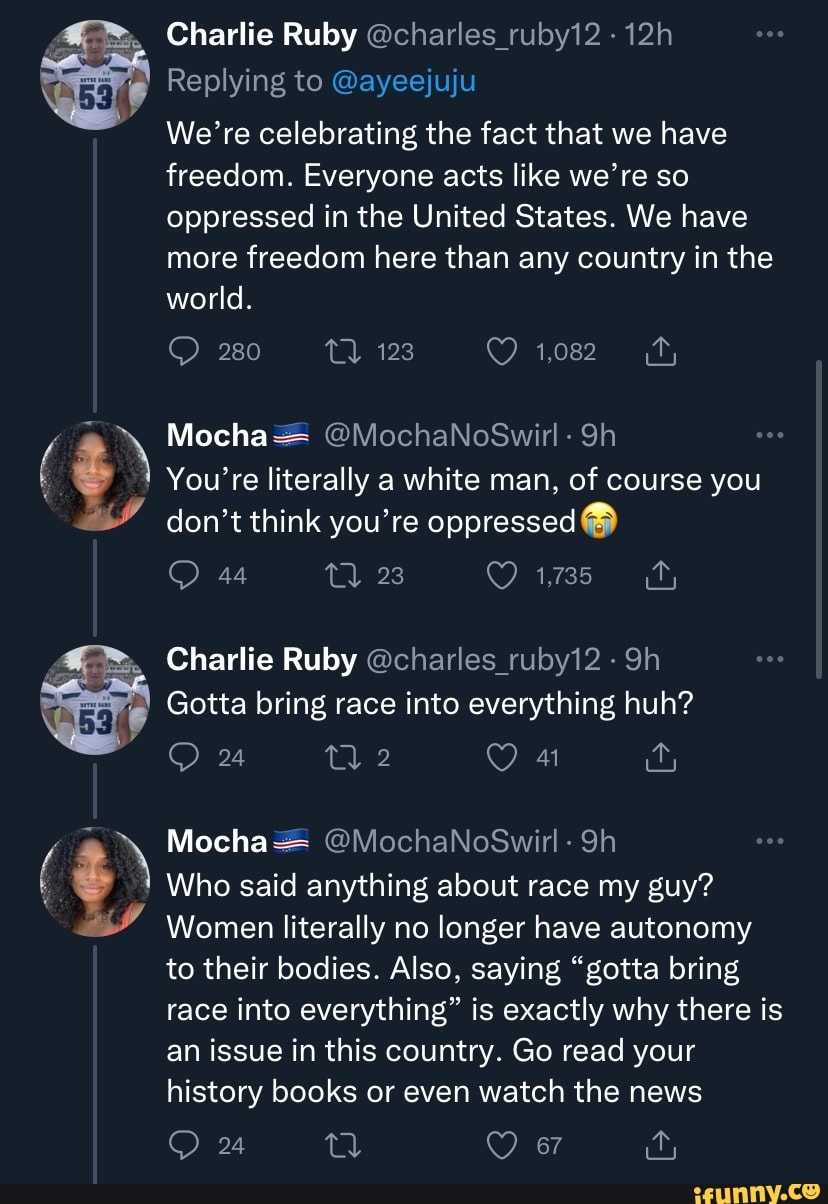Click the scrollbar on the right edge

(x=819, y=520)
